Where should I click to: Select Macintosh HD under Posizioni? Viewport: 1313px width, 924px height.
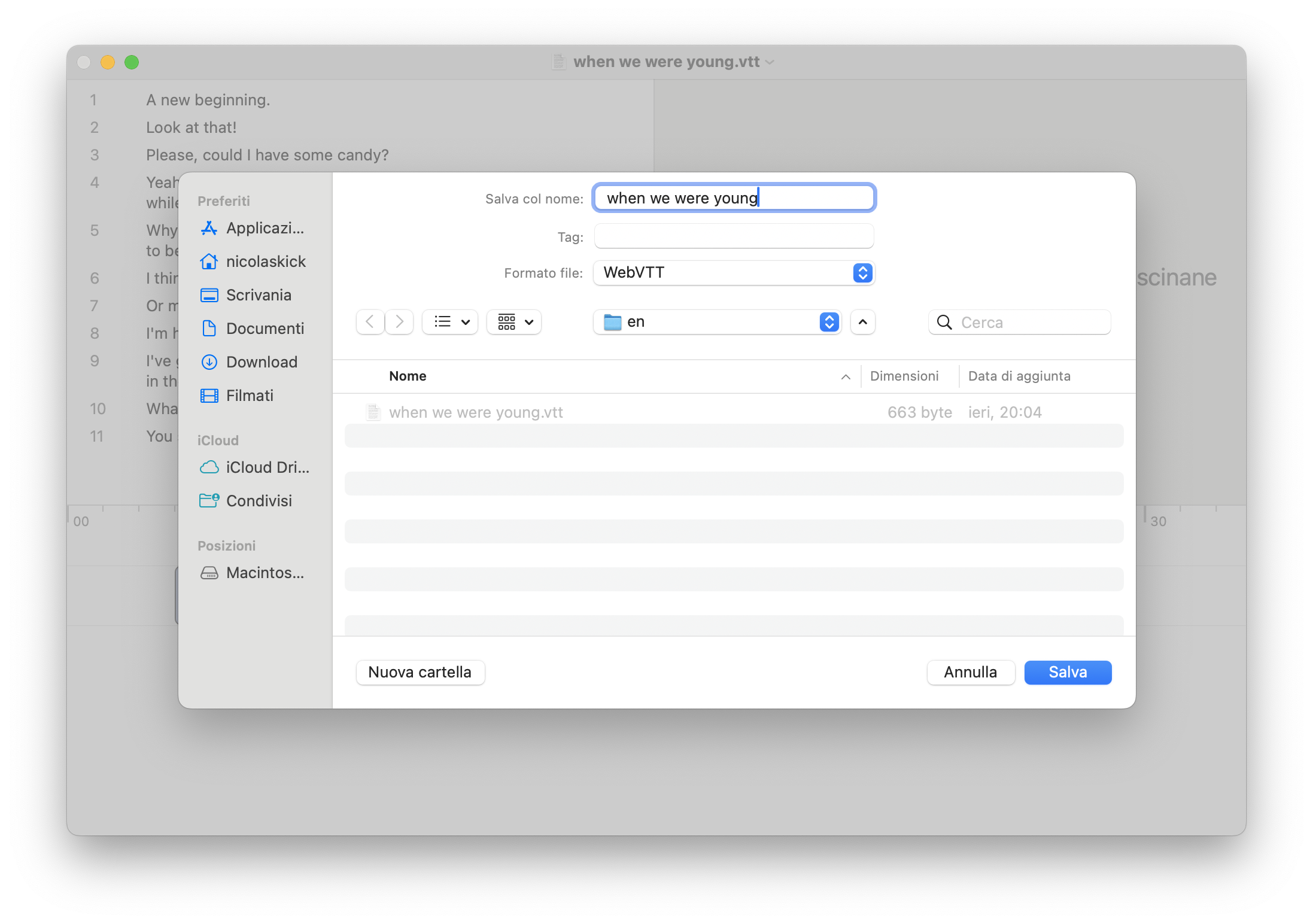click(x=253, y=573)
